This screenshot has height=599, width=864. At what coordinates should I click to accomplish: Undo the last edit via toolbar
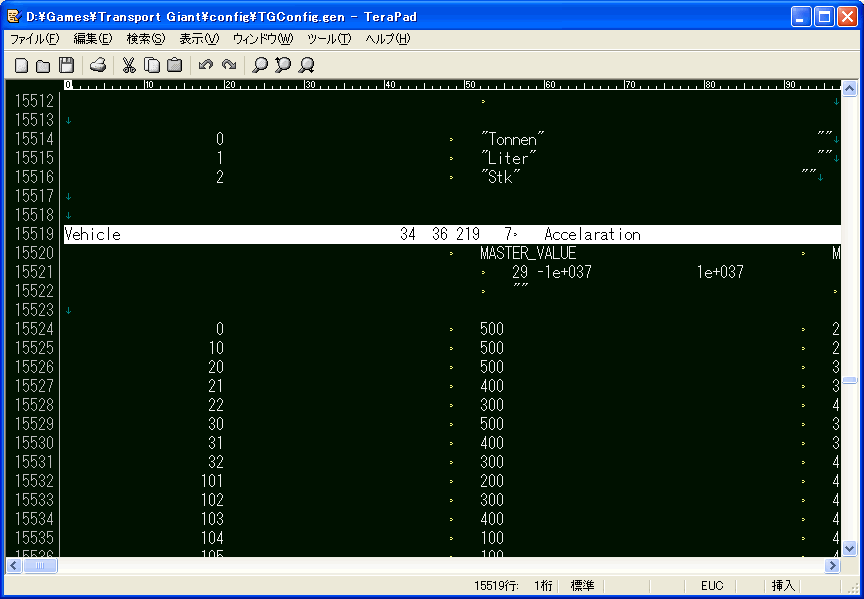[206, 65]
